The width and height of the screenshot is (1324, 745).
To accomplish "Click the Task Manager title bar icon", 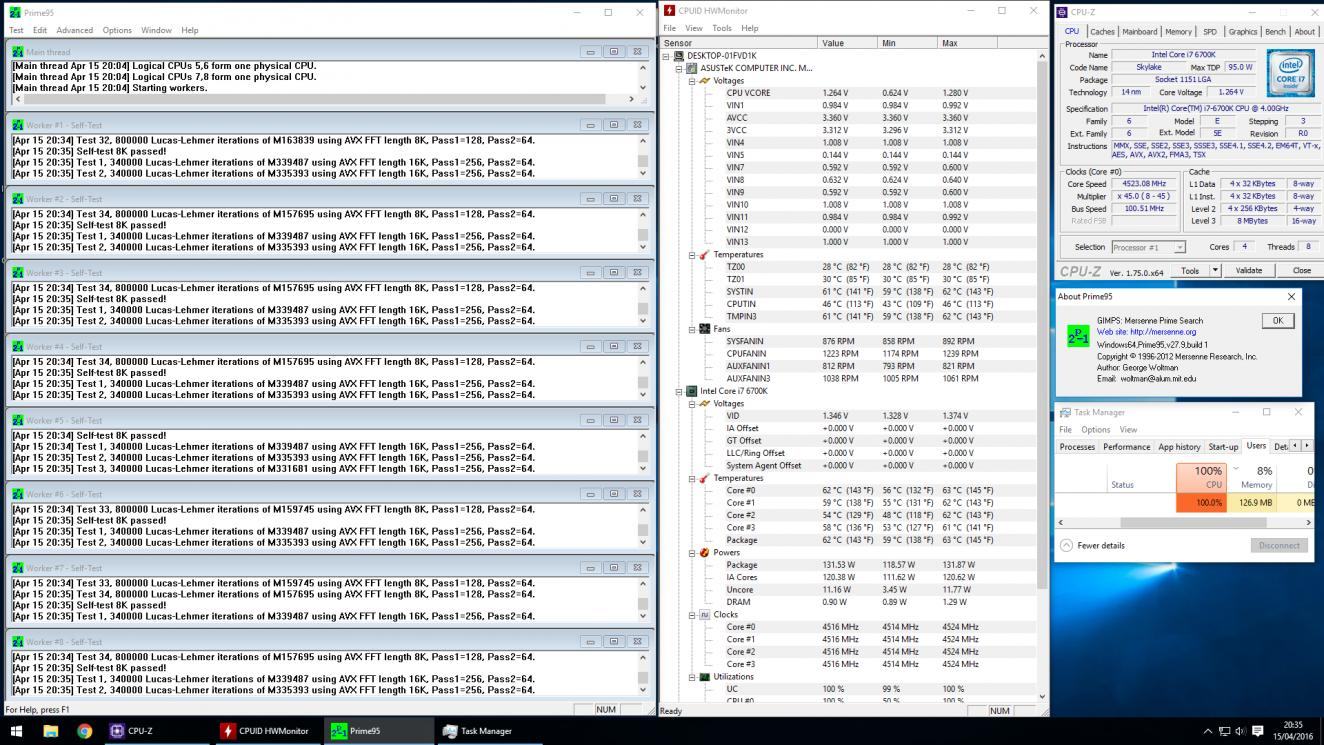I will tap(1066, 412).
